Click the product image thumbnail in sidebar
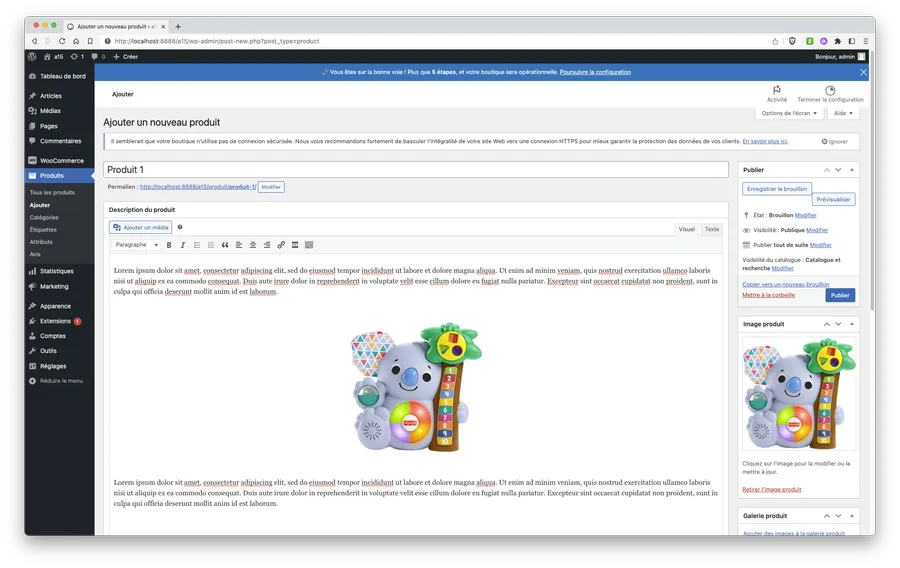The image size is (900, 568). tap(799, 394)
